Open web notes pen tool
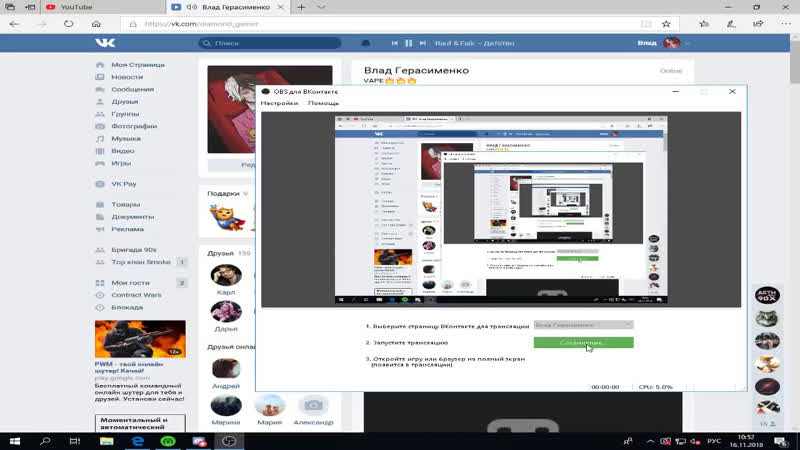Viewport: 800px width, 450px height. pos(731,24)
